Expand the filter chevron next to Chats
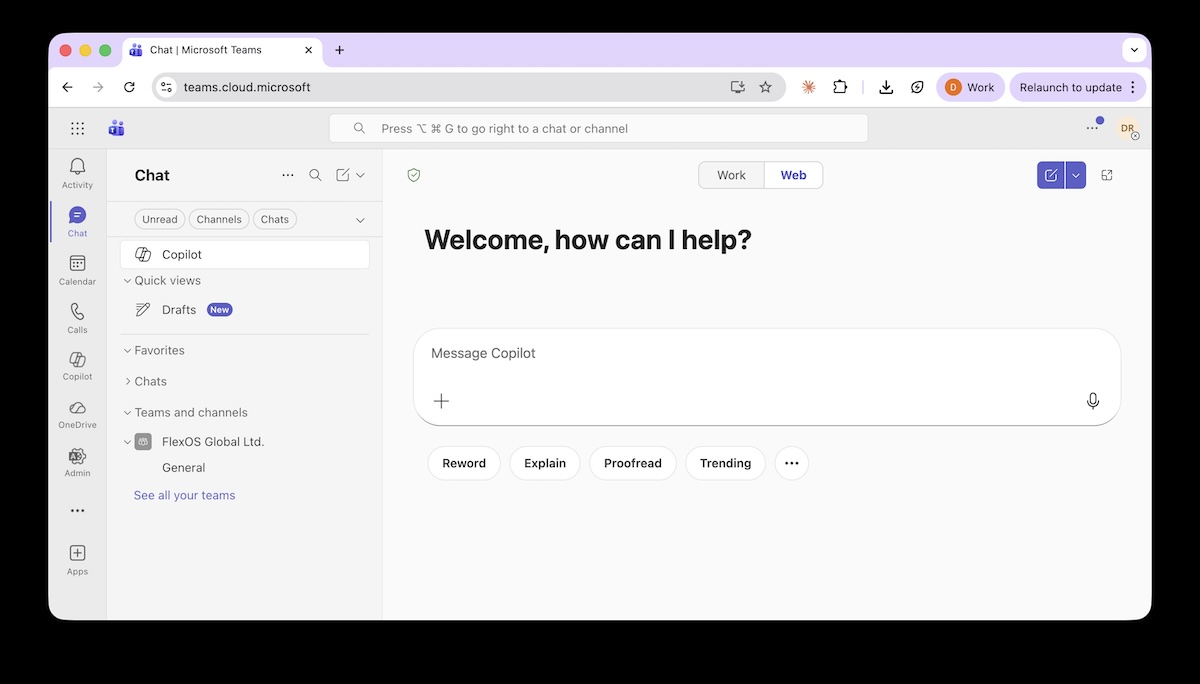This screenshot has width=1200, height=684. click(360, 220)
